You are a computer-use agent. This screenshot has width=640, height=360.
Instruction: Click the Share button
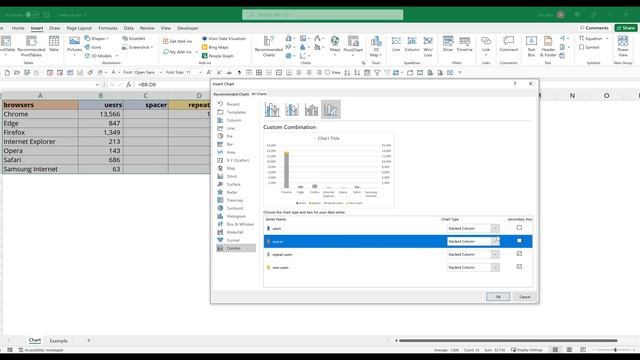click(x=626, y=28)
